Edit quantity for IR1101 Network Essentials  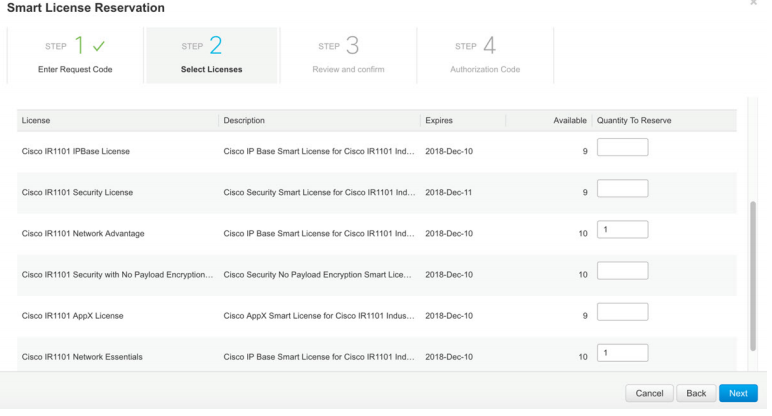[x=622, y=352]
